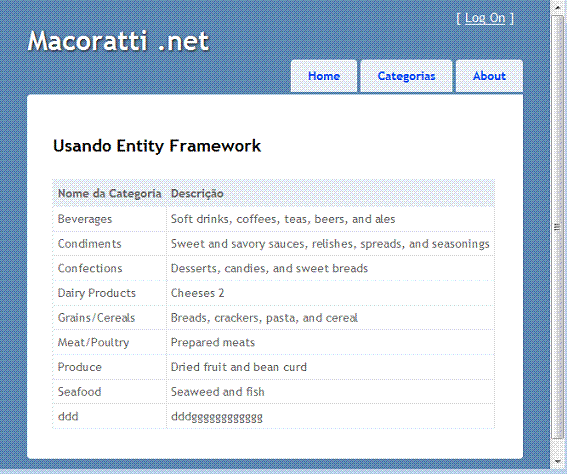Select the Meat/Poultry cell
Image resolution: width=568 pixels, height=474 pixels.
pyautogui.click(x=109, y=342)
